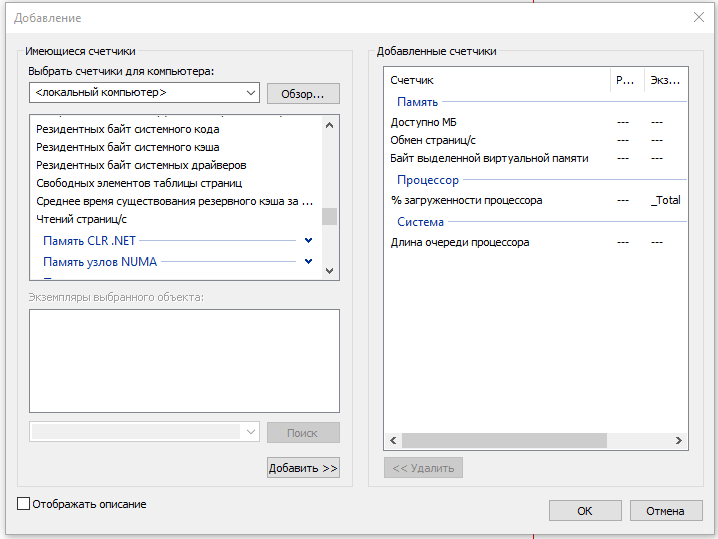This screenshot has height=539, width=718.
Task: Select 'Резидентных байт системного кода' counter
Action: pos(128,129)
